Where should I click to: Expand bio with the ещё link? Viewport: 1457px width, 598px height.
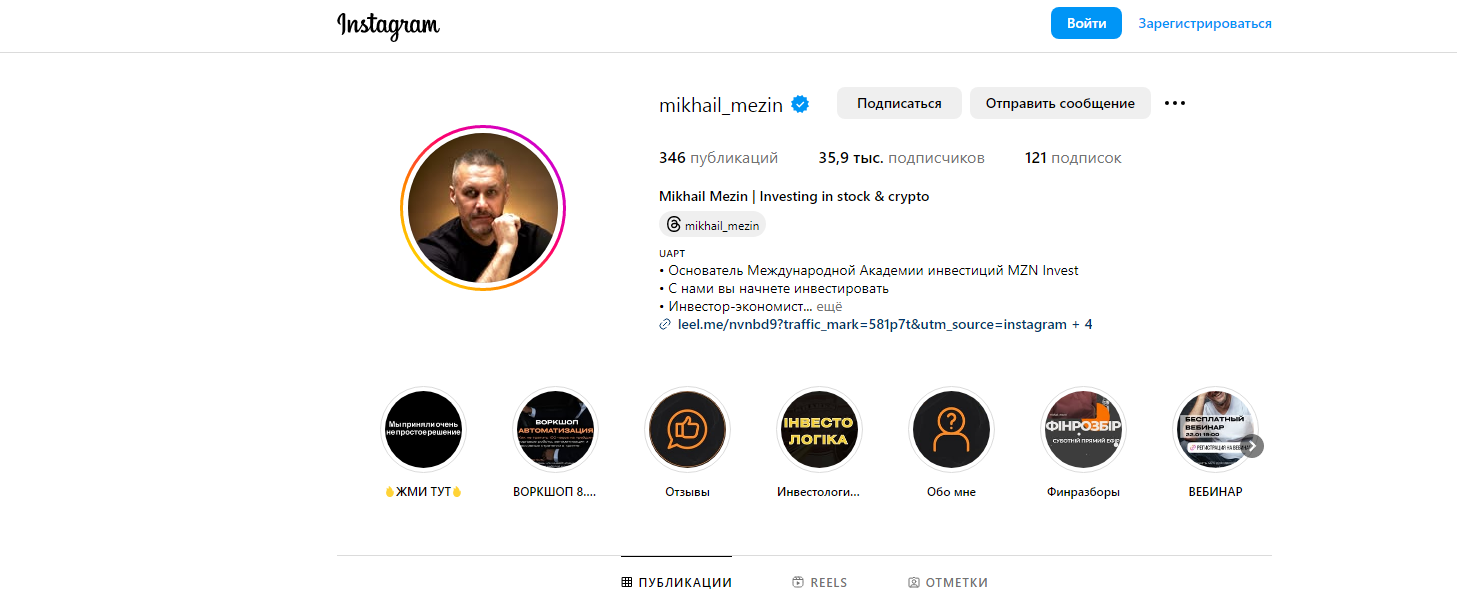click(x=830, y=307)
